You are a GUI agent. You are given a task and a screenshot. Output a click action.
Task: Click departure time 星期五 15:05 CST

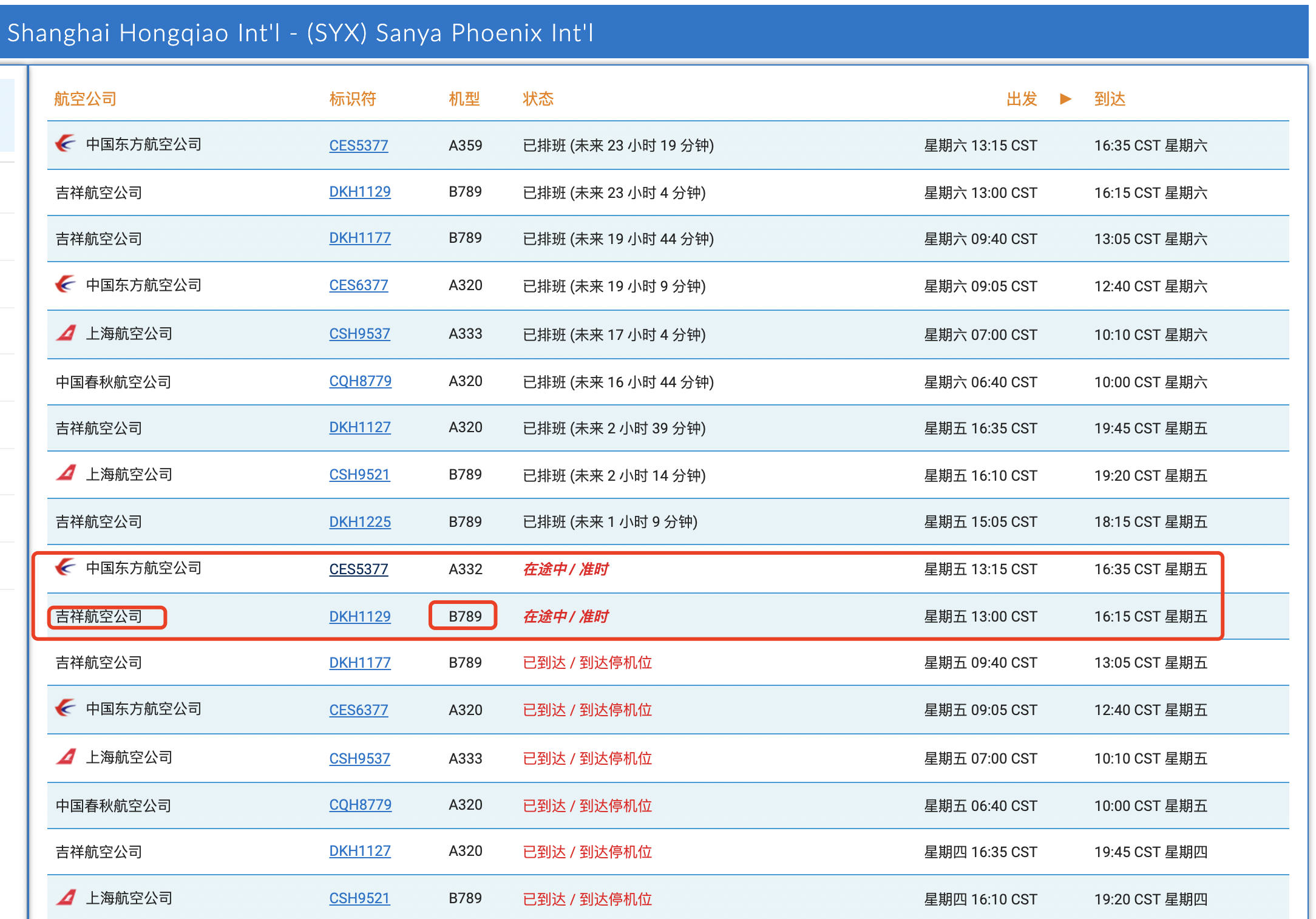(x=980, y=522)
